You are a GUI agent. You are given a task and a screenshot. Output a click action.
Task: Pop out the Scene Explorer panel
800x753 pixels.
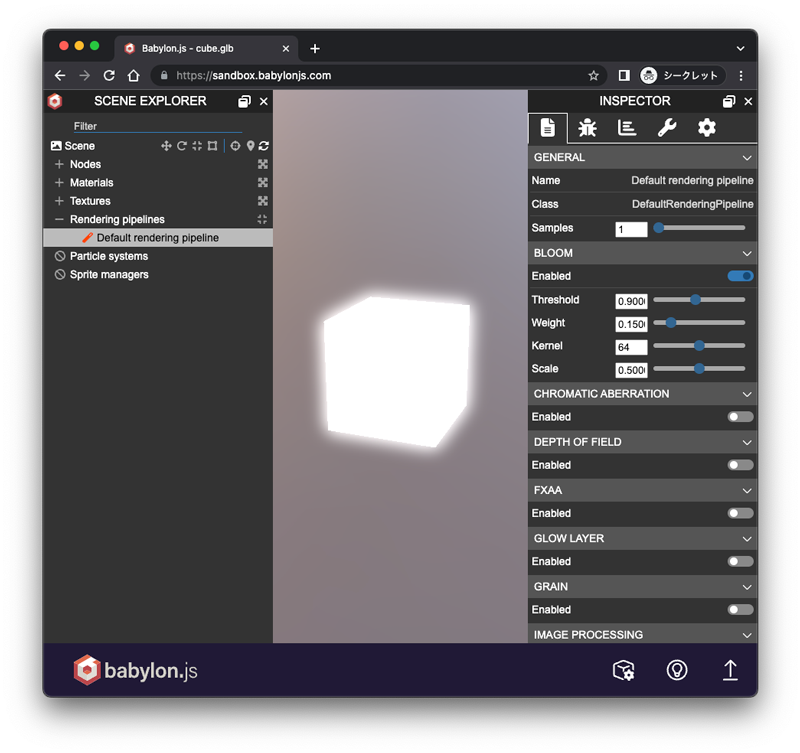tap(244, 102)
